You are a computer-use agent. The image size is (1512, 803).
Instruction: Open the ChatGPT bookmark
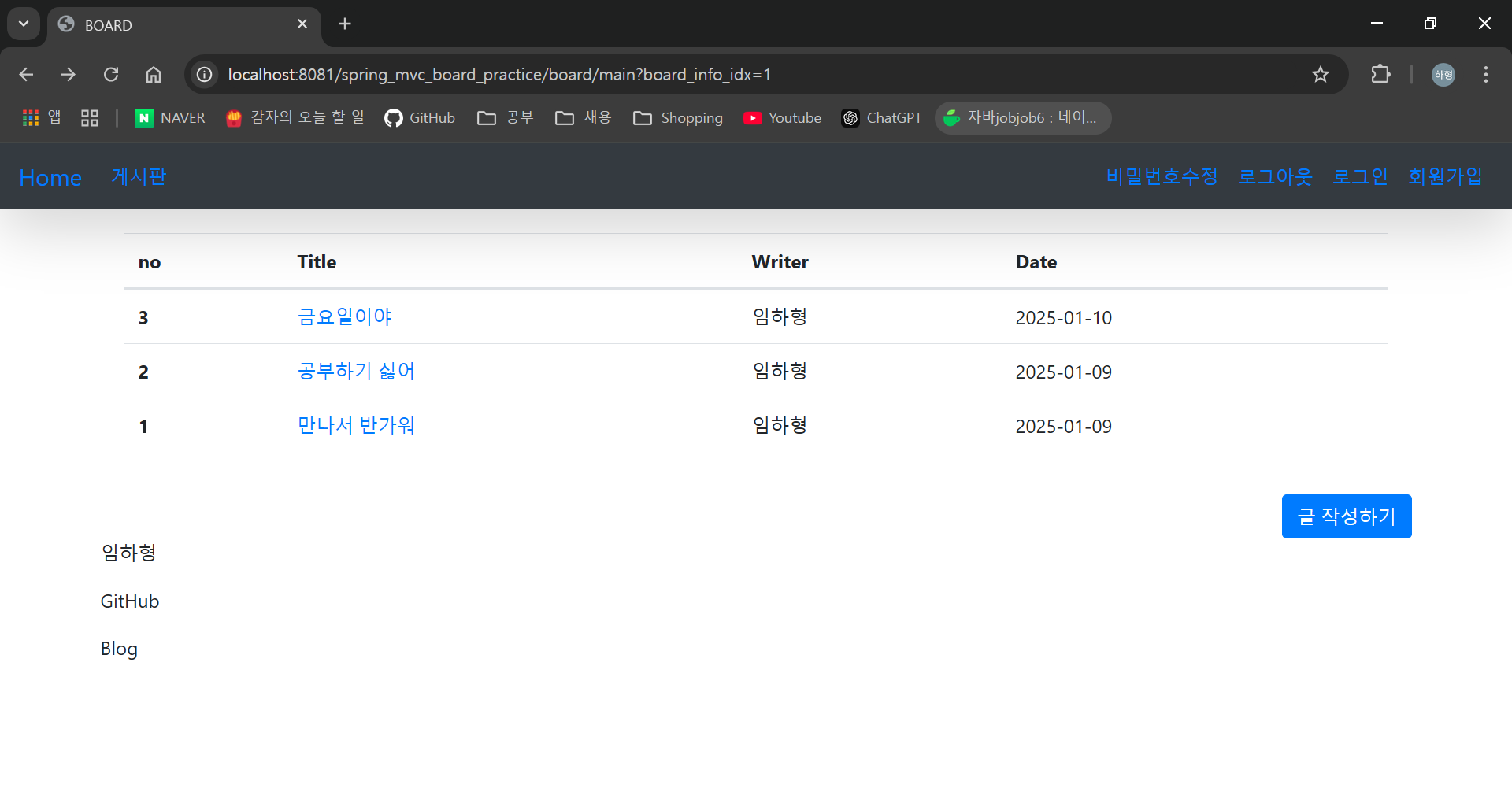tap(881, 117)
